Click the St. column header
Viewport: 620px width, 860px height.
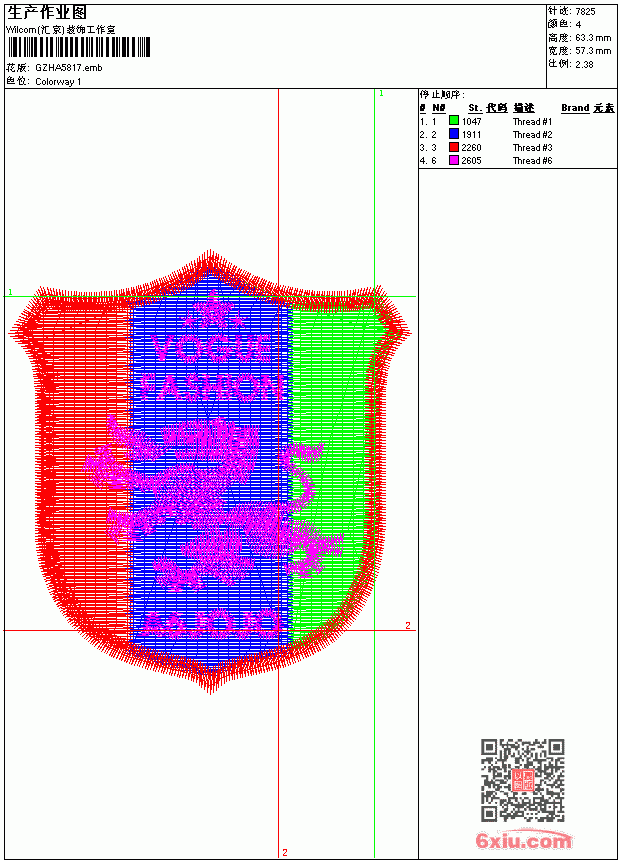(475, 108)
